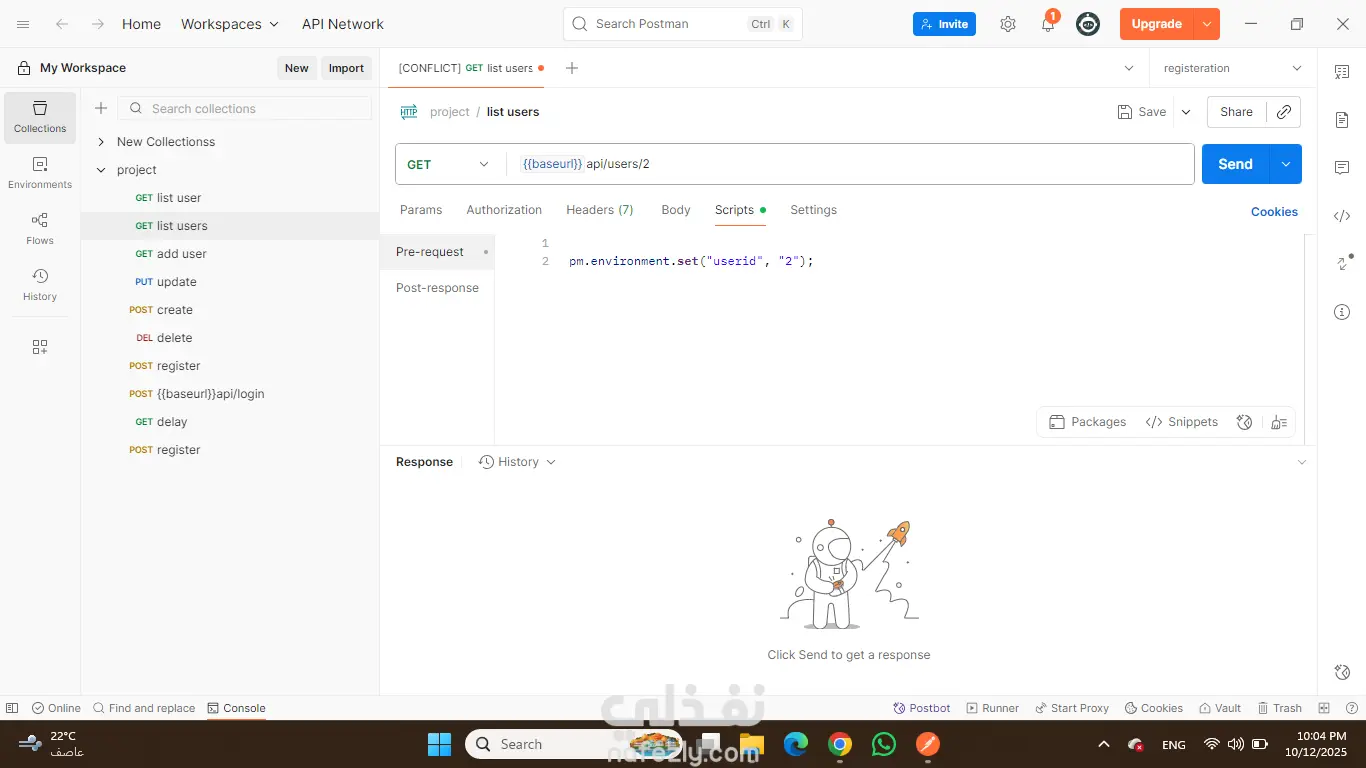This screenshot has width=1366, height=768.
Task: Click the sparkle icon next to Snippets
Action: [x=1244, y=422]
